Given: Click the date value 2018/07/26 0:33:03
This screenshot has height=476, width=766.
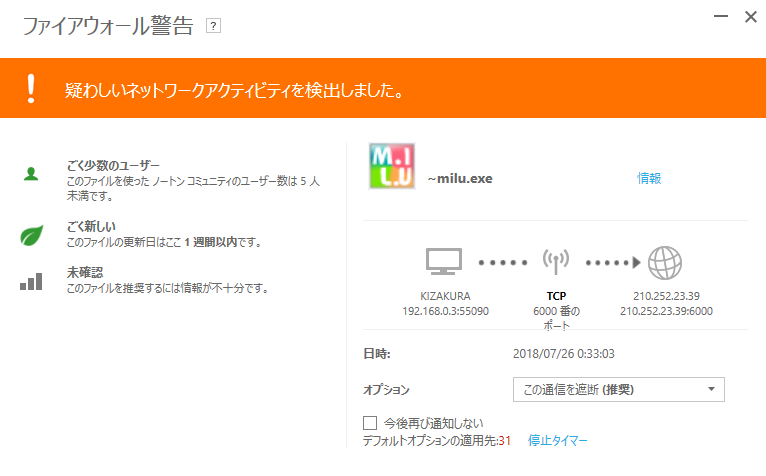Looking at the screenshot, I should 564,354.
